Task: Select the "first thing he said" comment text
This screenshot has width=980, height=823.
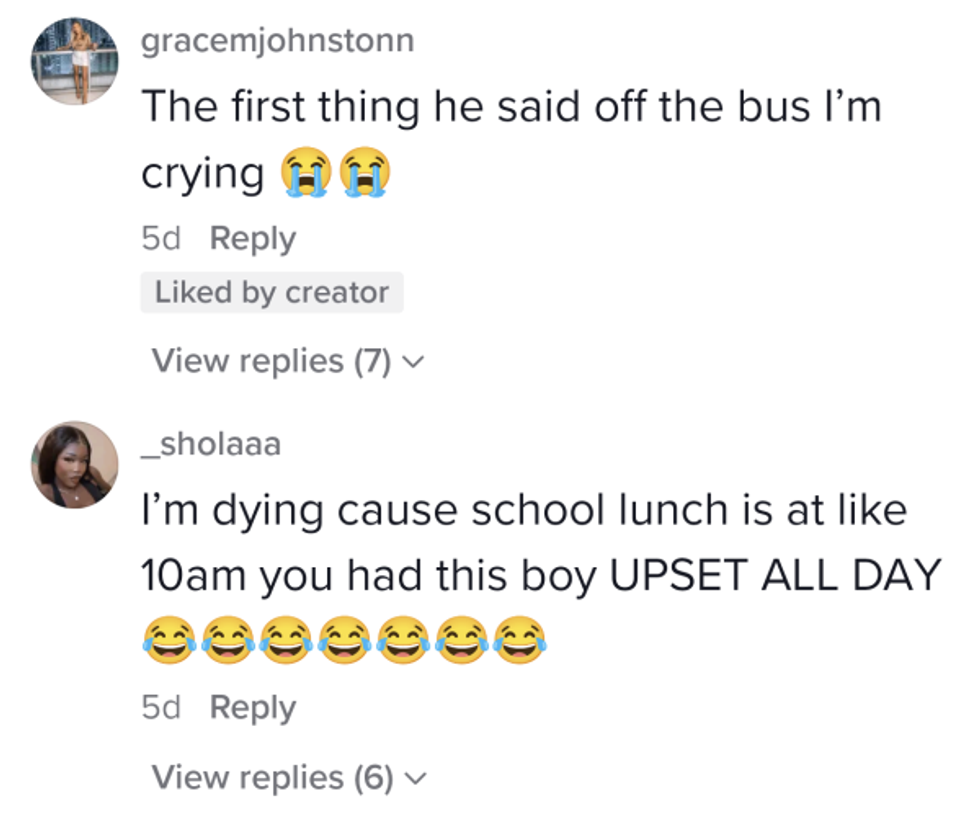Action: [510, 108]
